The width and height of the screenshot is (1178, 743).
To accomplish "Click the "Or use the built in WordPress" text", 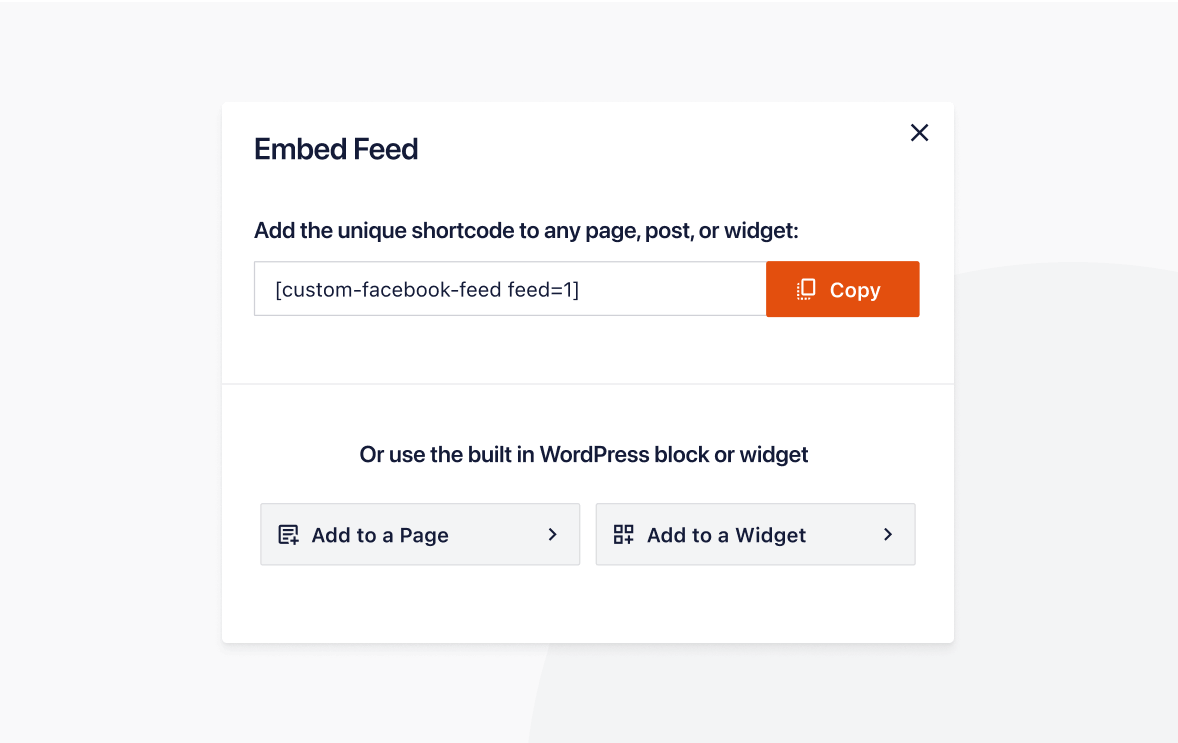I will [x=448, y=455].
